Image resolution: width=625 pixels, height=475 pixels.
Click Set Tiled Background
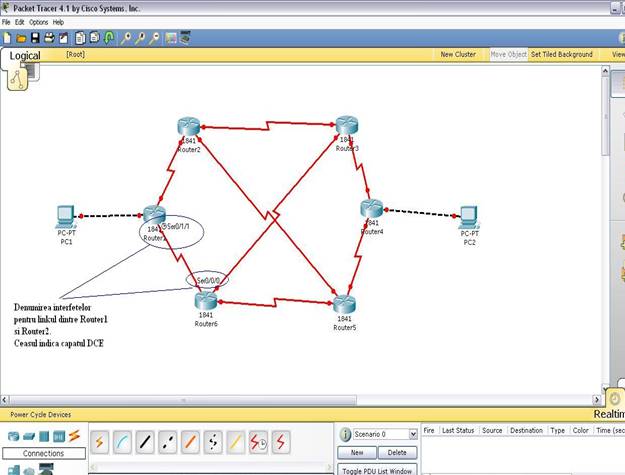[562, 54]
